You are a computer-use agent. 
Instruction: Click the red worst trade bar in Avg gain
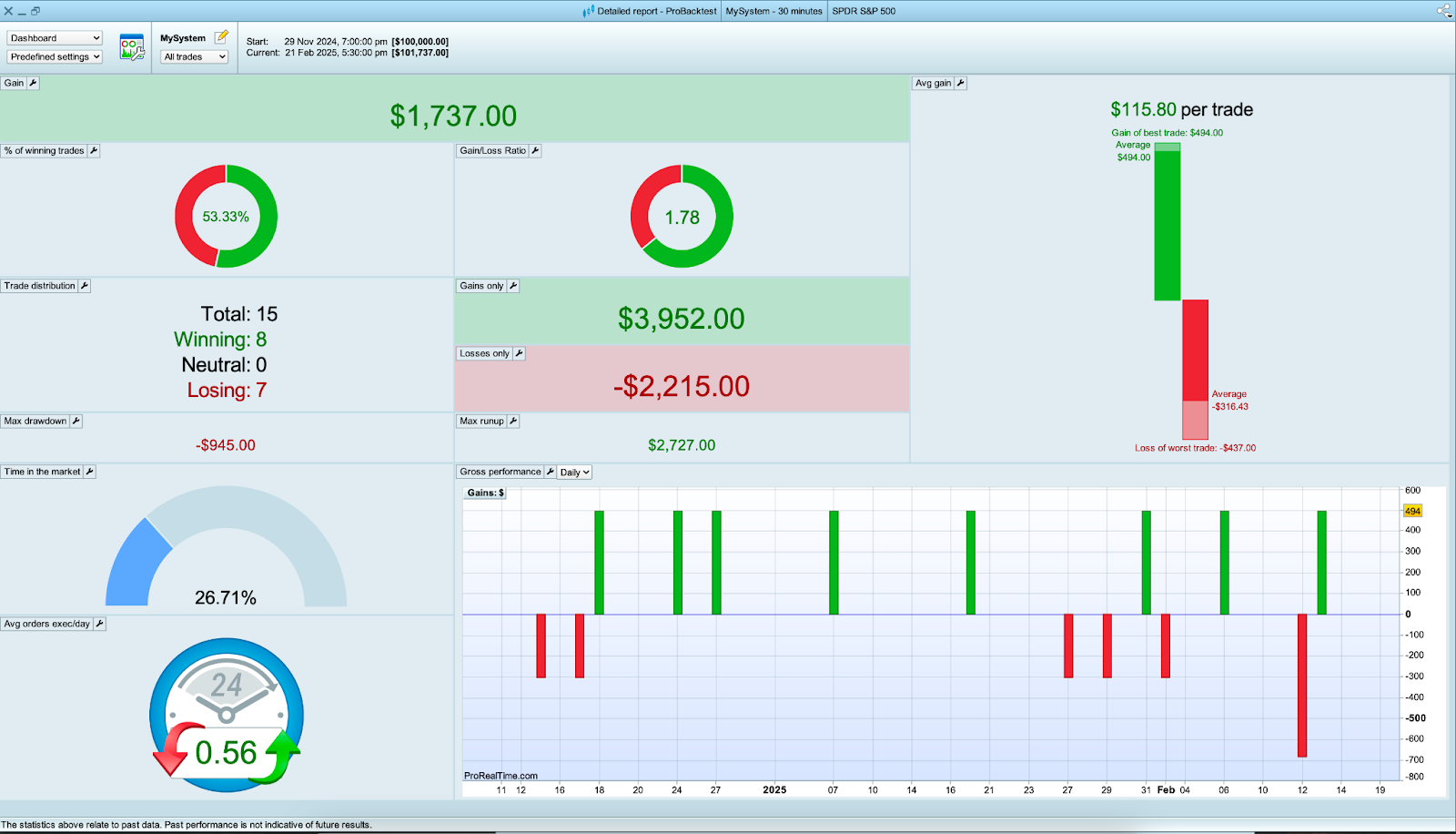pyautogui.click(x=1195, y=370)
